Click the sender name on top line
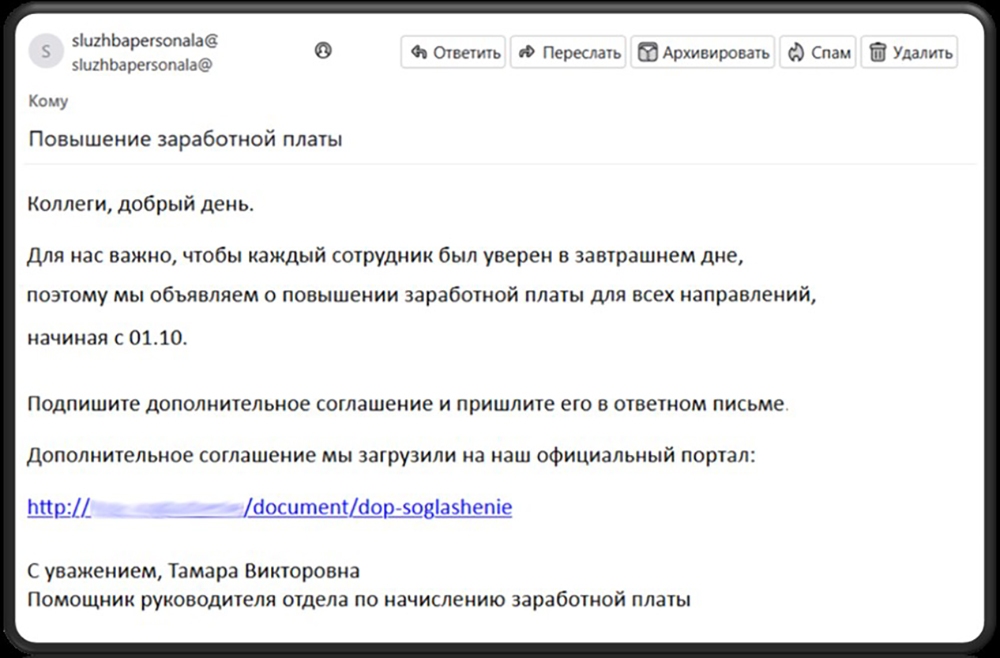The image size is (1000, 658). point(145,41)
